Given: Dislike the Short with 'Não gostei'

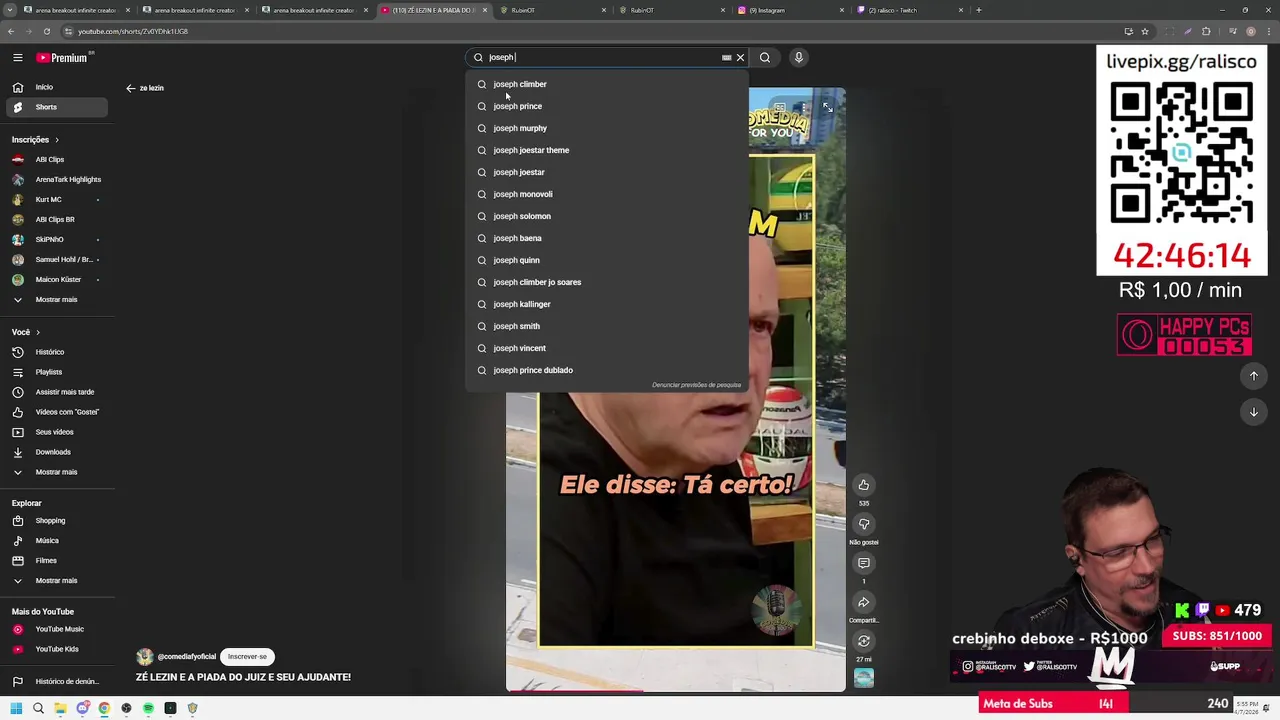Looking at the screenshot, I should pos(864,524).
